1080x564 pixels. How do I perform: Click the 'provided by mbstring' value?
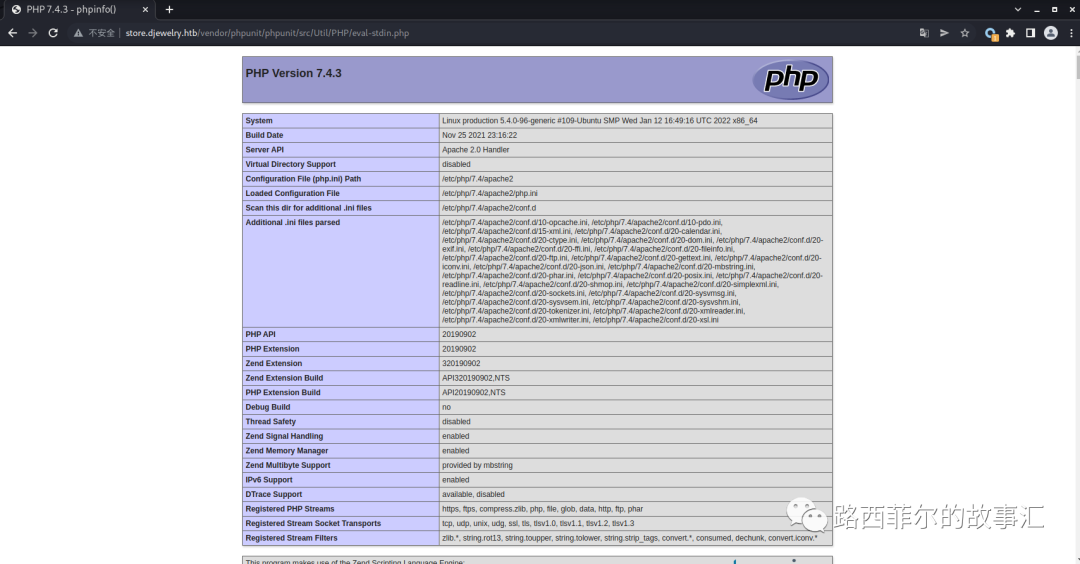[477, 465]
